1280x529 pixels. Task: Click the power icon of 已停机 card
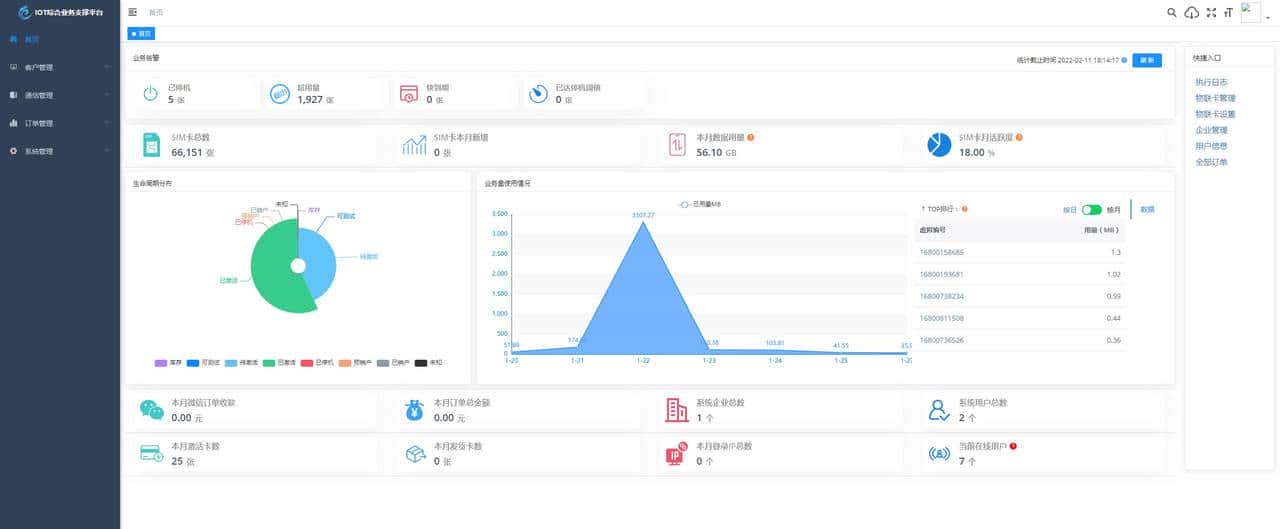tap(150, 94)
